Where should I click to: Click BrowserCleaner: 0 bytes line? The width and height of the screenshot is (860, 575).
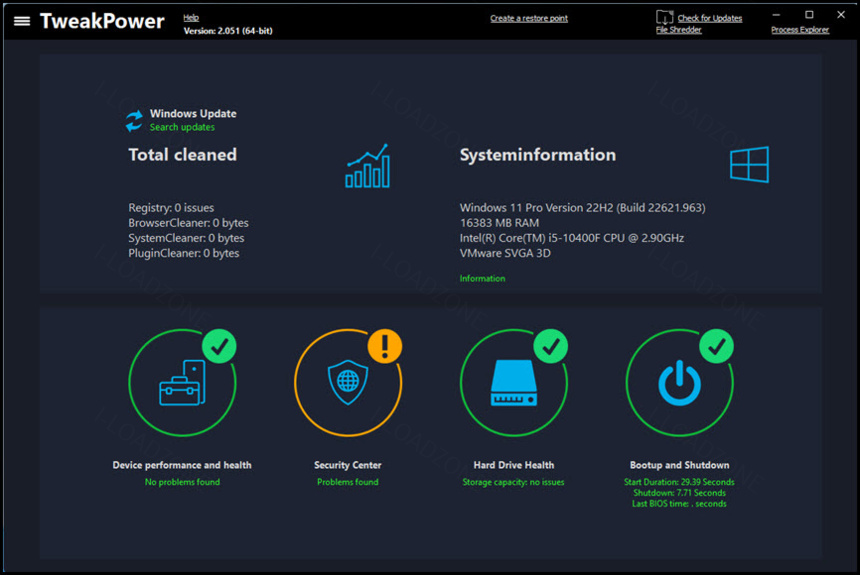point(188,223)
